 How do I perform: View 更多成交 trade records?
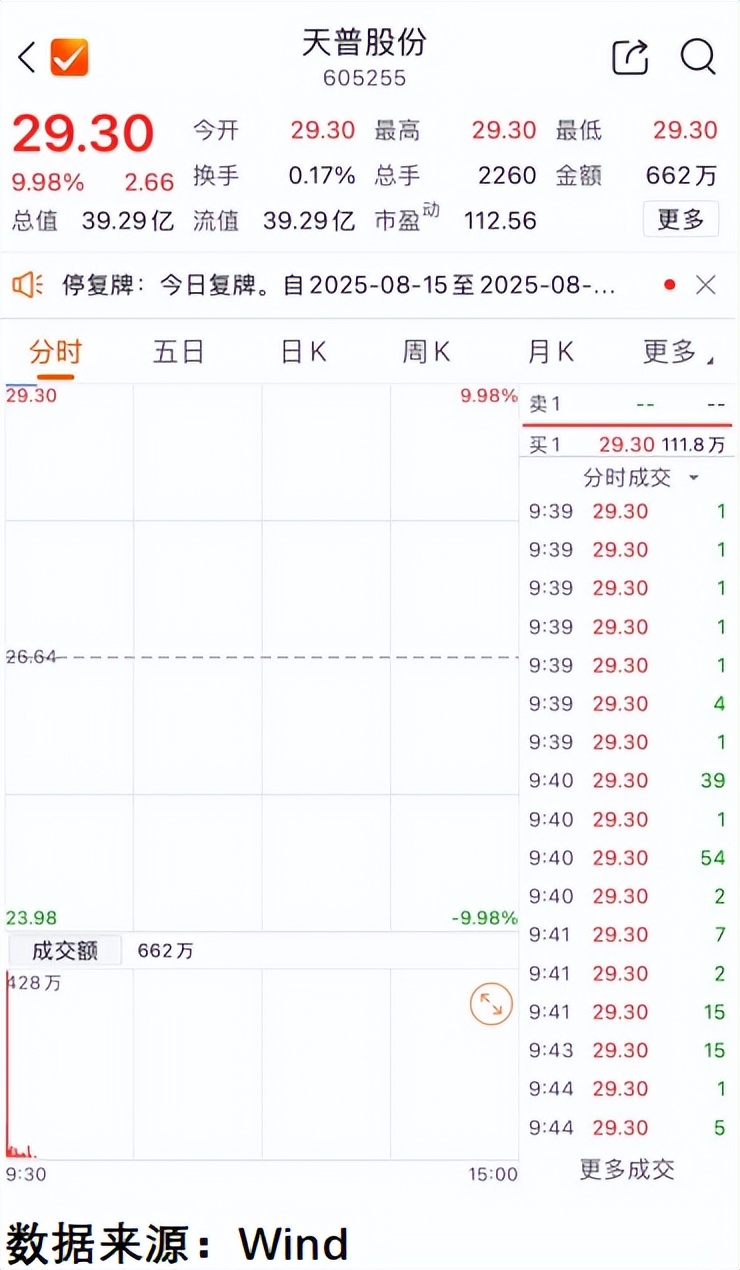point(627,1168)
